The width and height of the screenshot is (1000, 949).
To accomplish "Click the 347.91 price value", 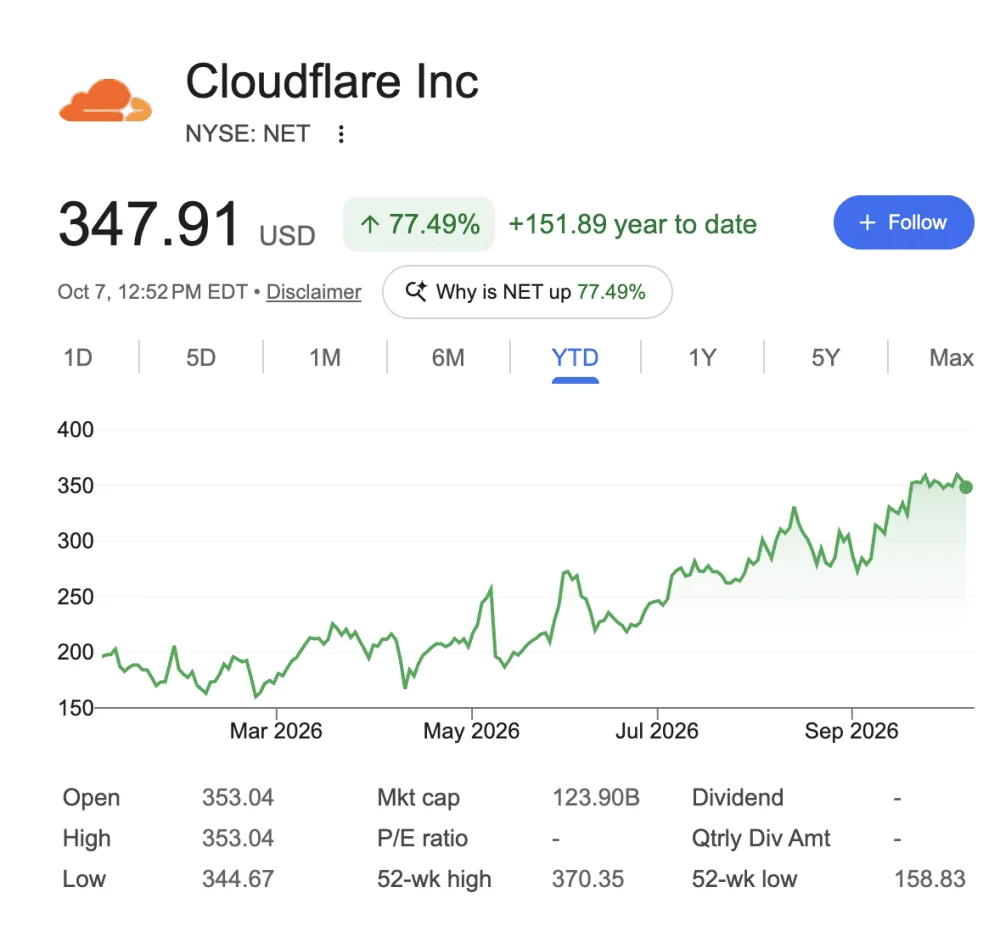I will click(x=149, y=224).
